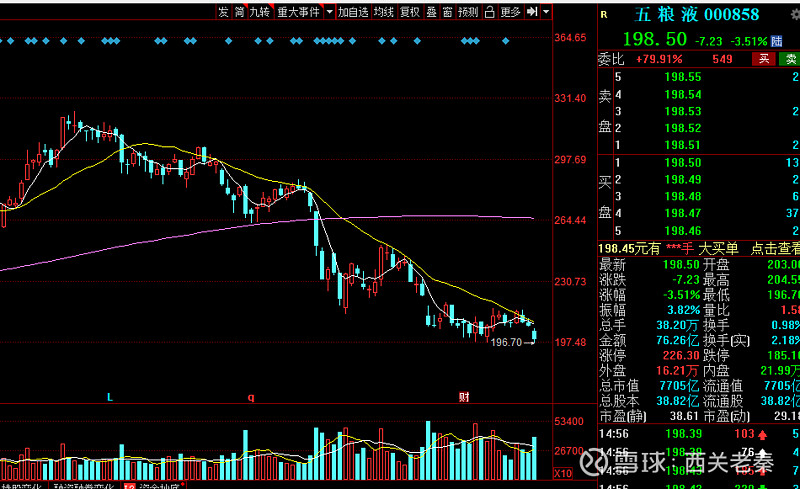
Task: Click the 264.44 price axis label
Action: coord(570,221)
